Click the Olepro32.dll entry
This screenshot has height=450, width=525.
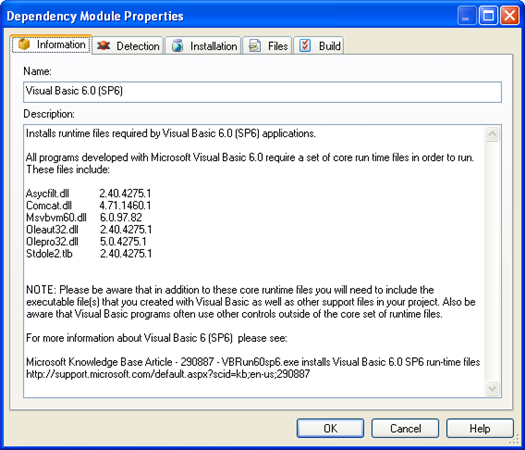pyautogui.click(x=52, y=242)
